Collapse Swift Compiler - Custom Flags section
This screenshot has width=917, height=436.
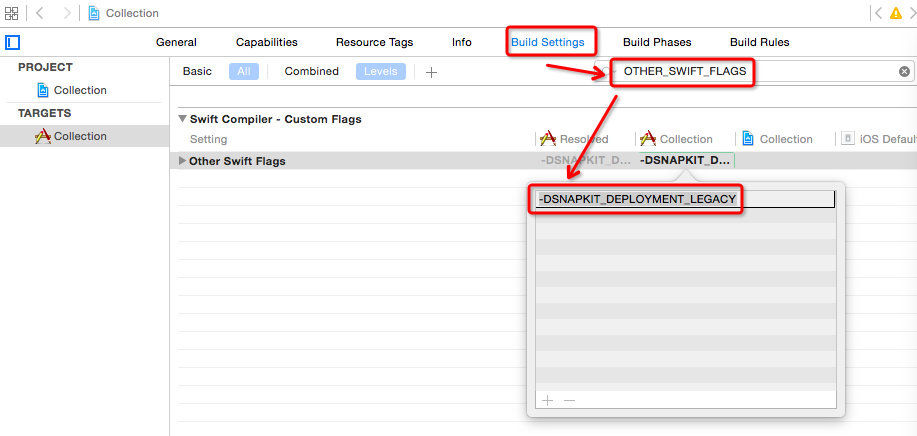tap(182, 119)
